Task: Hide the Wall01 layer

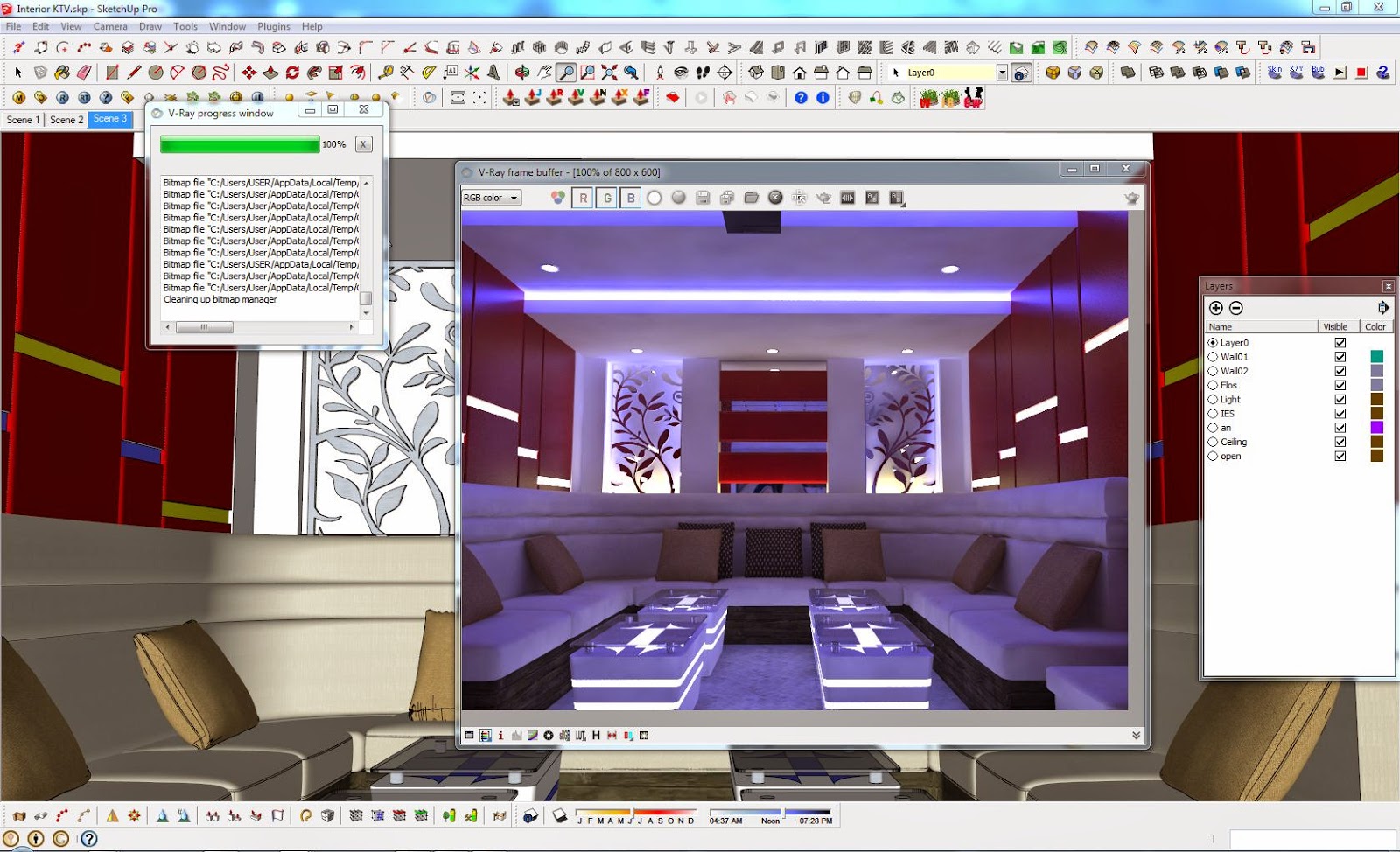Action: (1340, 357)
